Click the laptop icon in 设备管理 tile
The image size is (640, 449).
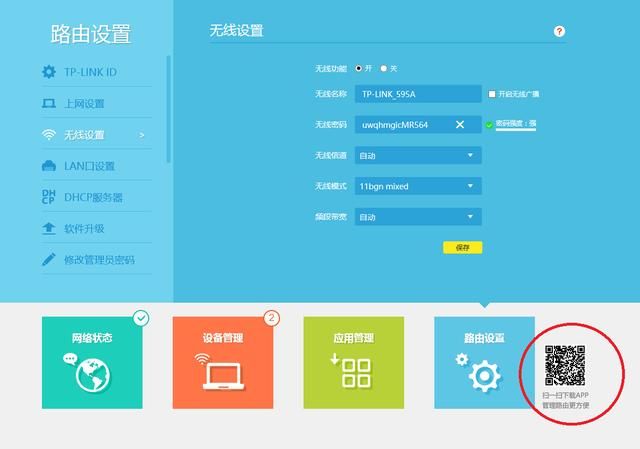click(x=223, y=376)
